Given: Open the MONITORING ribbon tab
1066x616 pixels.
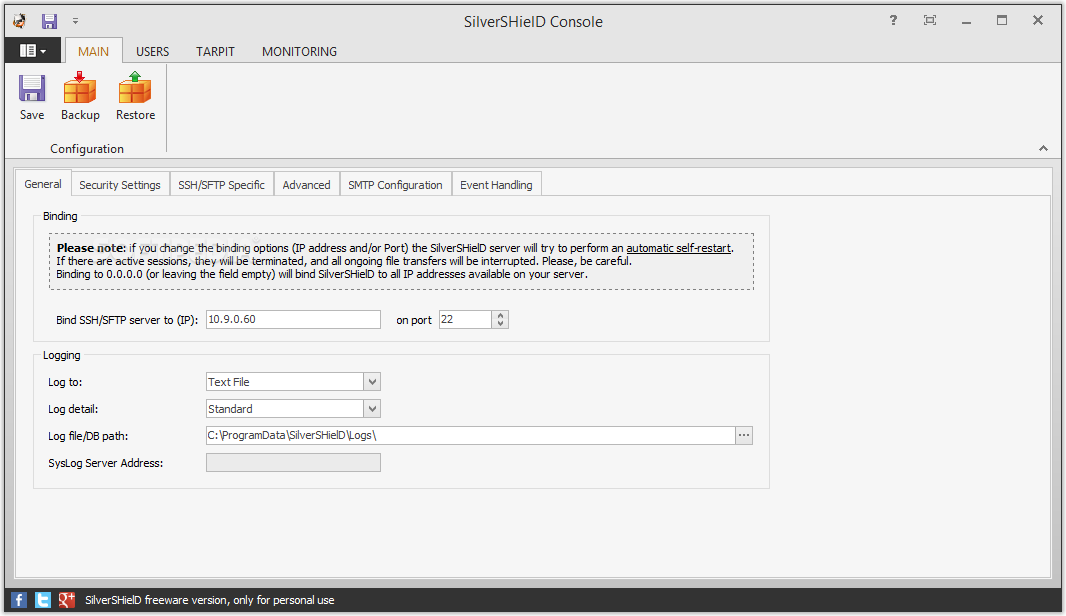Looking at the screenshot, I should coord(300,52).
